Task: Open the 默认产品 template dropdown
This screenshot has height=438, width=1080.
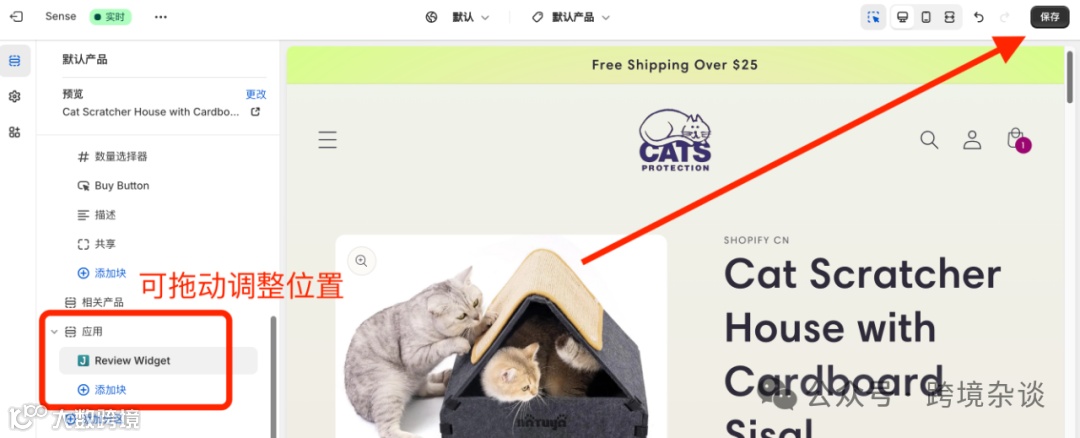Action: point(571,17)
